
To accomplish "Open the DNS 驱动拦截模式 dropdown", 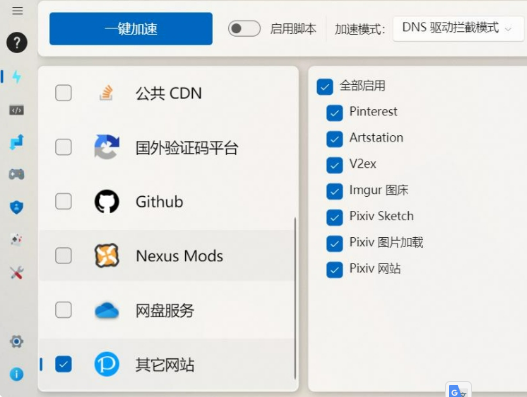I will click(458, 29).
